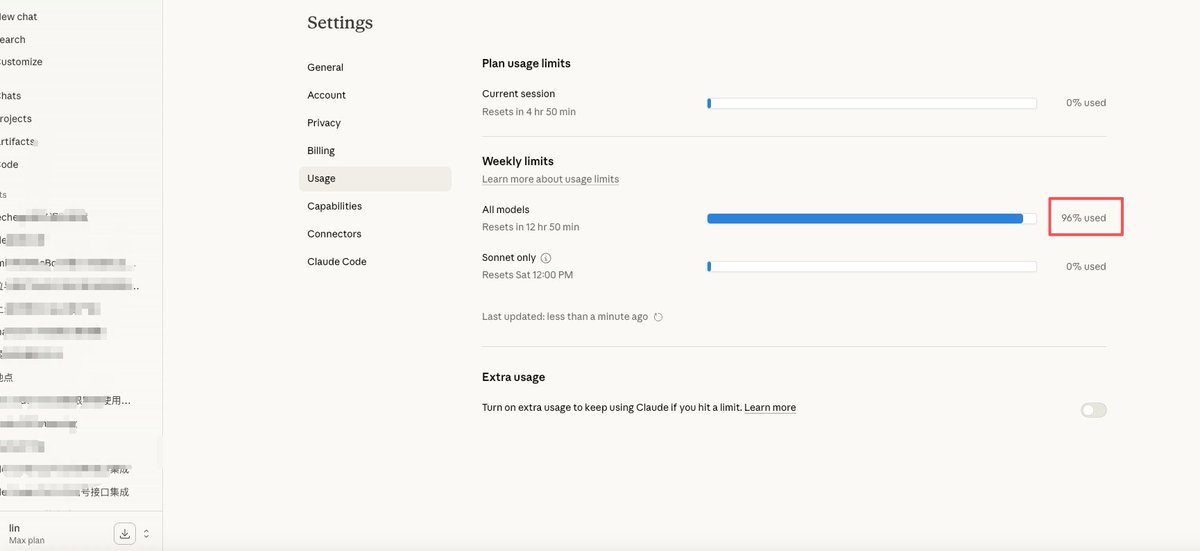Click the Current session usage bar
The height and width of the screenshot is (551, 1200).
click(871, 103)
